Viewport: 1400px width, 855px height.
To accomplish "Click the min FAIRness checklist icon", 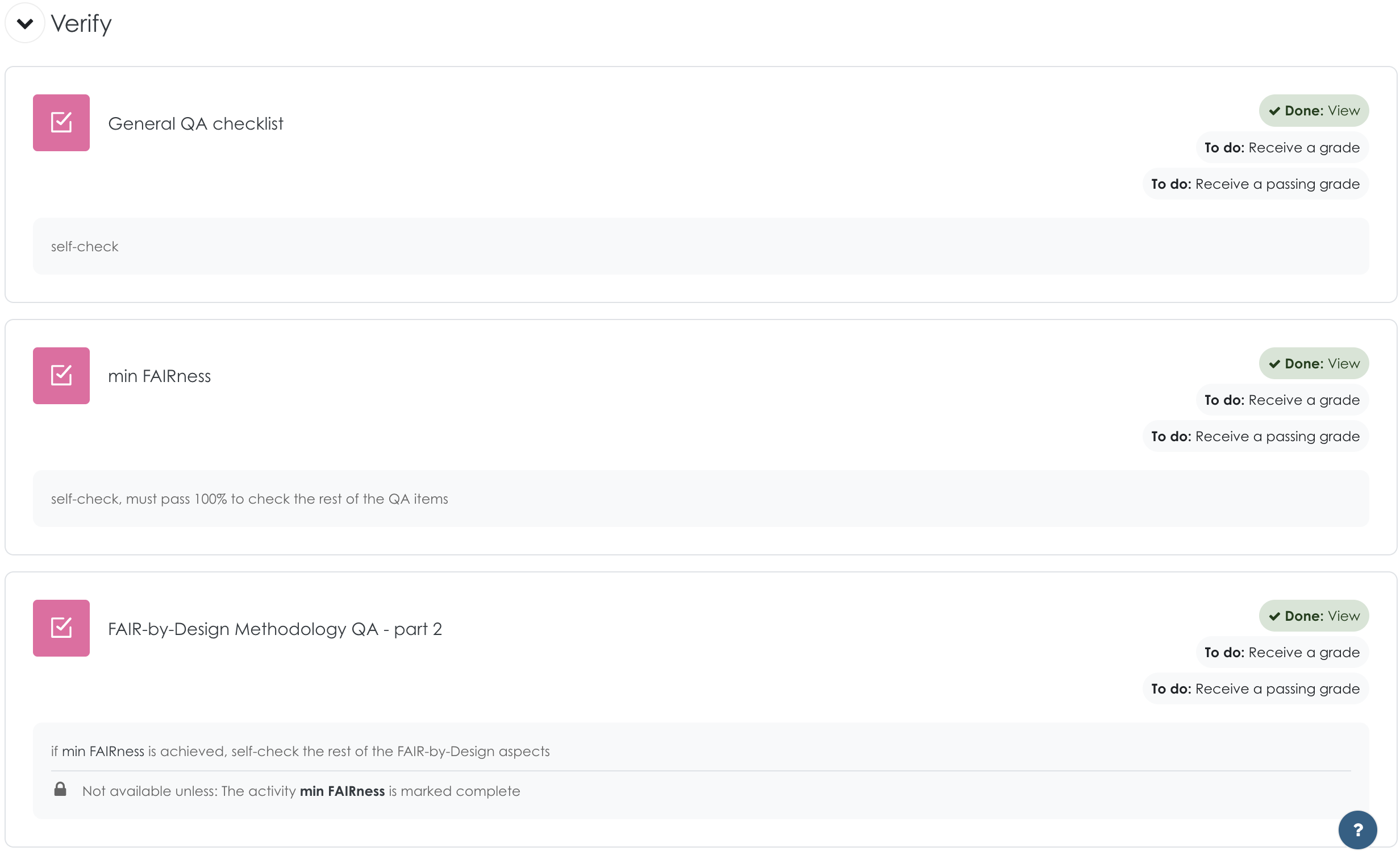I will pyautogui.click(x=62, y=376).
